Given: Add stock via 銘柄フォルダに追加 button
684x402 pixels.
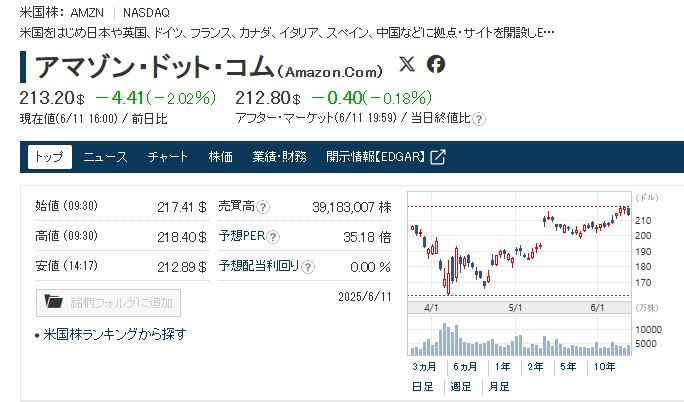Looking at the screenshot, I should [x=108, y=303].
